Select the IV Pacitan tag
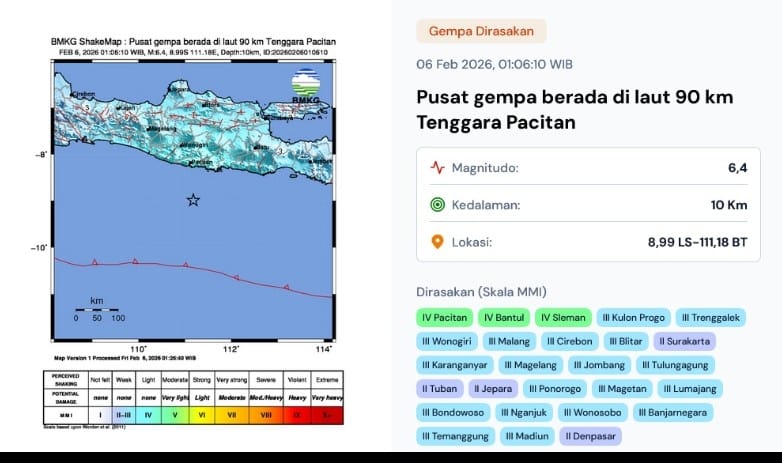782x463 pixels. (444, 318)
